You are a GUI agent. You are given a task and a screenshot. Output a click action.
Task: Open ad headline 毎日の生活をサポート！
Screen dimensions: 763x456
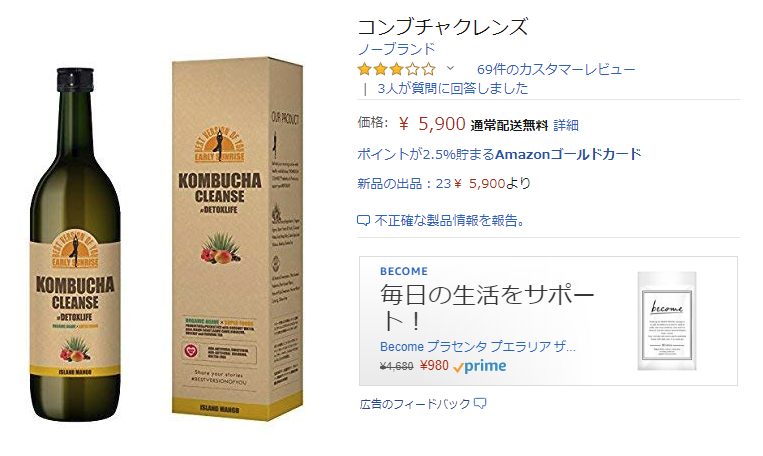coord(487,308)
